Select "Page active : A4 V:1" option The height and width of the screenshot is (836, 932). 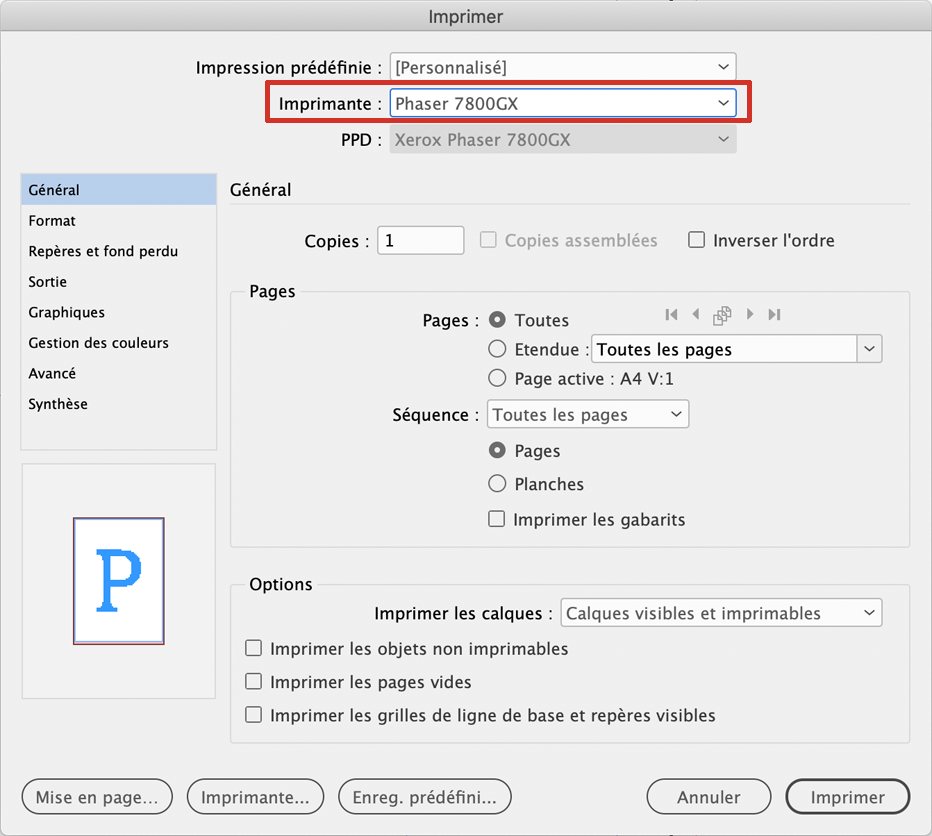click(x=497, y=378)
